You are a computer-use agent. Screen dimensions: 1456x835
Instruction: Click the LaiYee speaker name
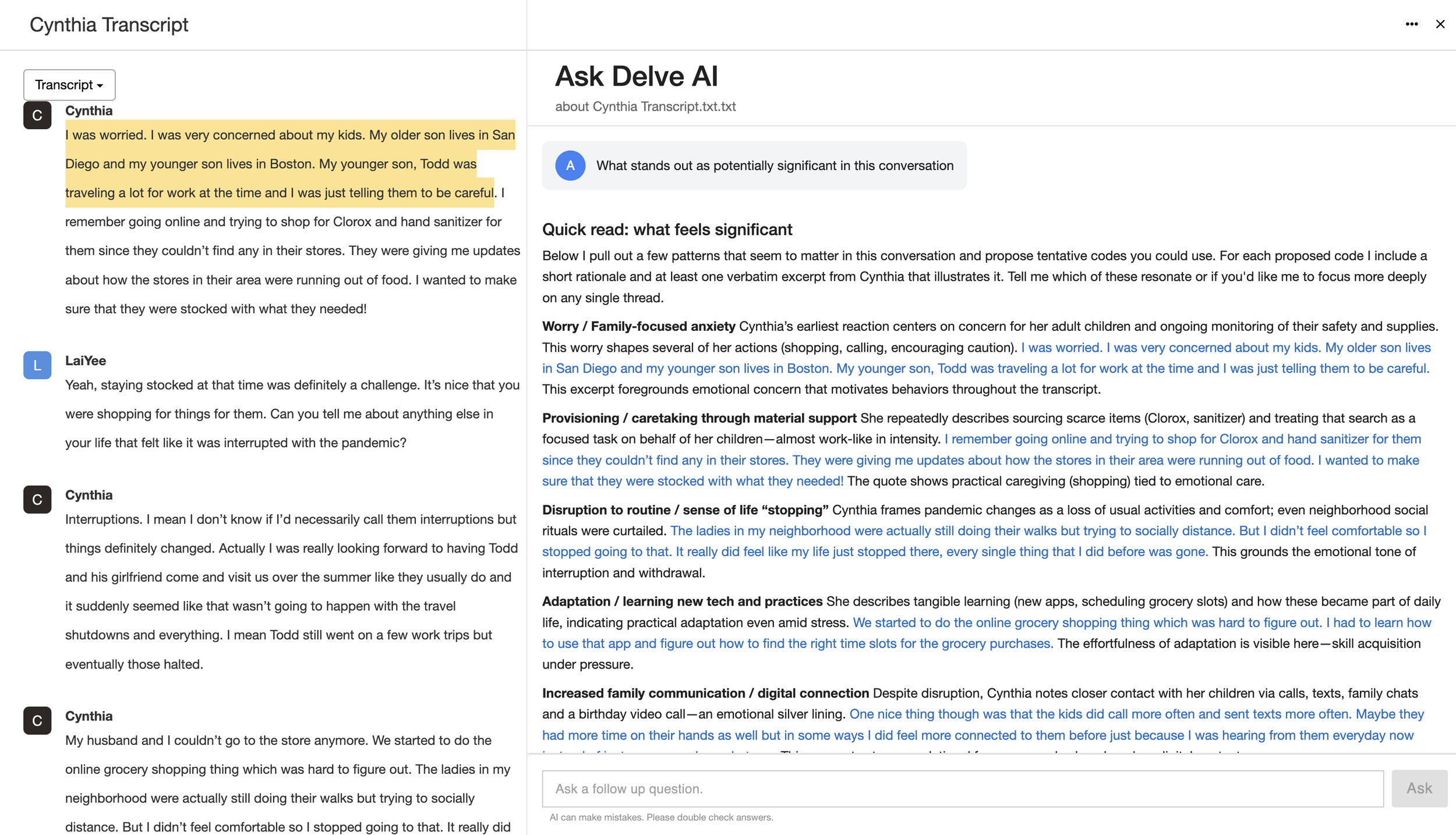tap(86, 360)
